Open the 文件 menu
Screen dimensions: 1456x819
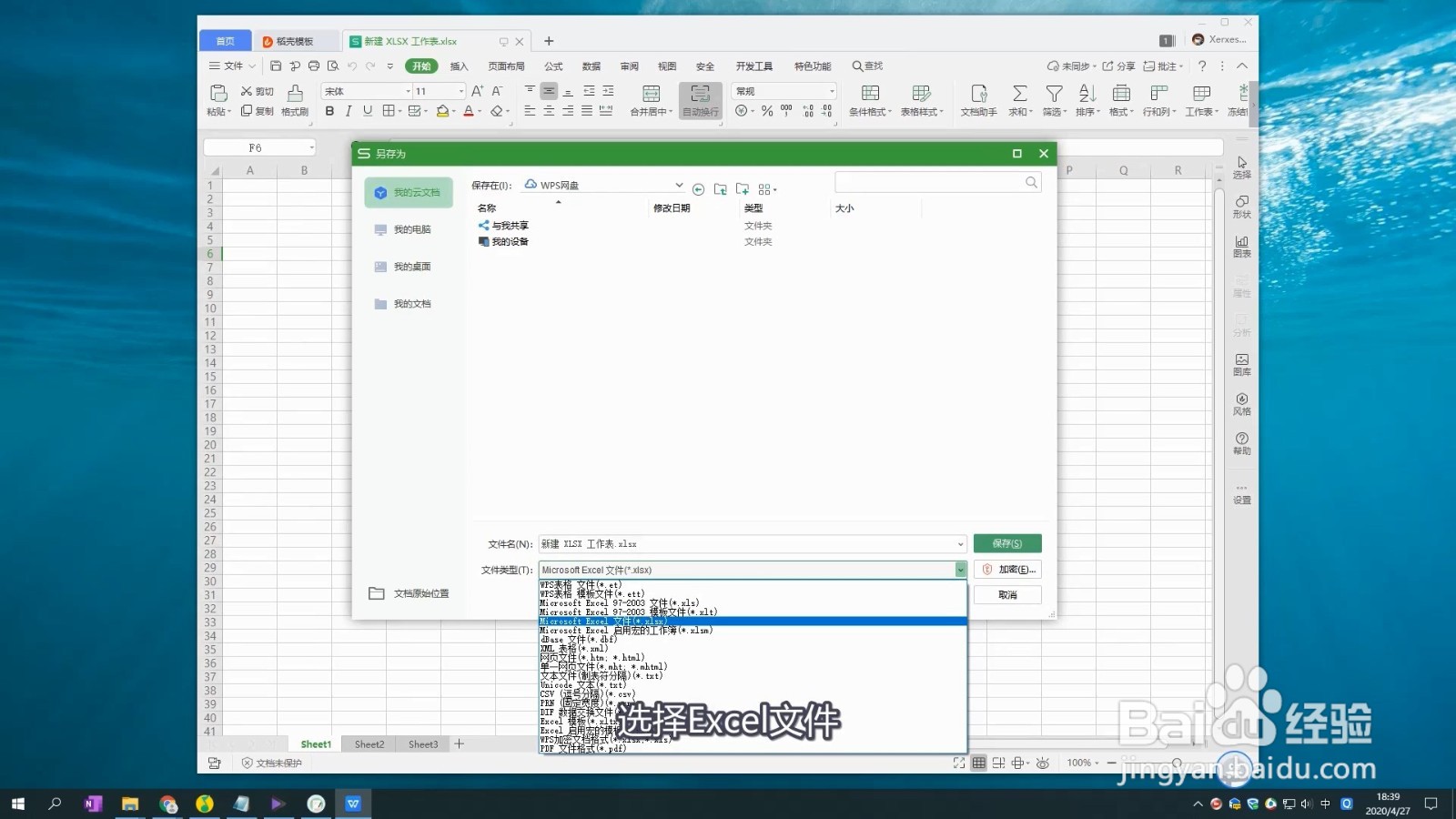tap(233, 66)
